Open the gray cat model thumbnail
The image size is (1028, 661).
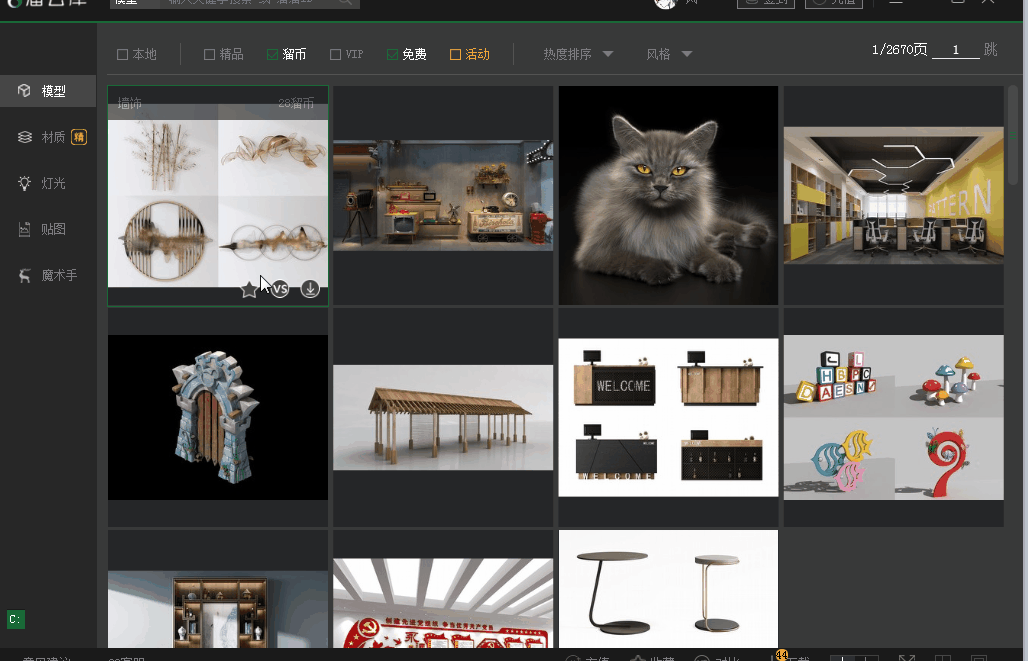(x=668, y=195)
